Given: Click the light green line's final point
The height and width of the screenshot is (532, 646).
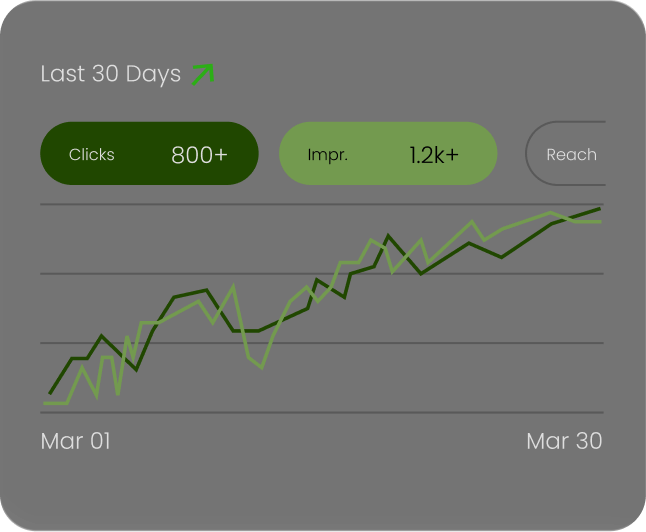Looking at the screenshot, I should [x=600, y=222].
